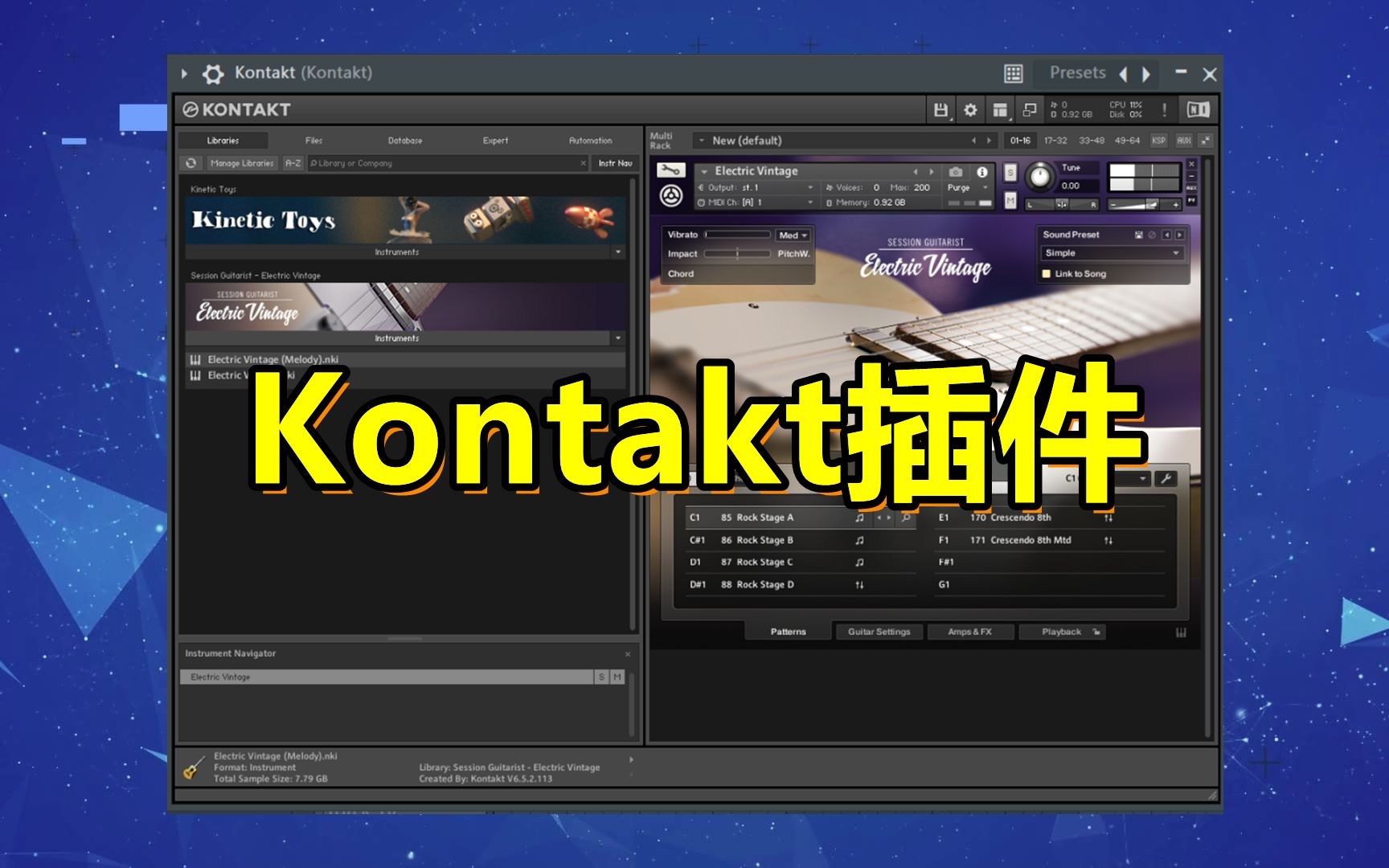Screen dimensions: 1389x868
Task: Solo Electric Vintage in Instrument Navigator
Action: pyautogui.click(x=601, y=678)
